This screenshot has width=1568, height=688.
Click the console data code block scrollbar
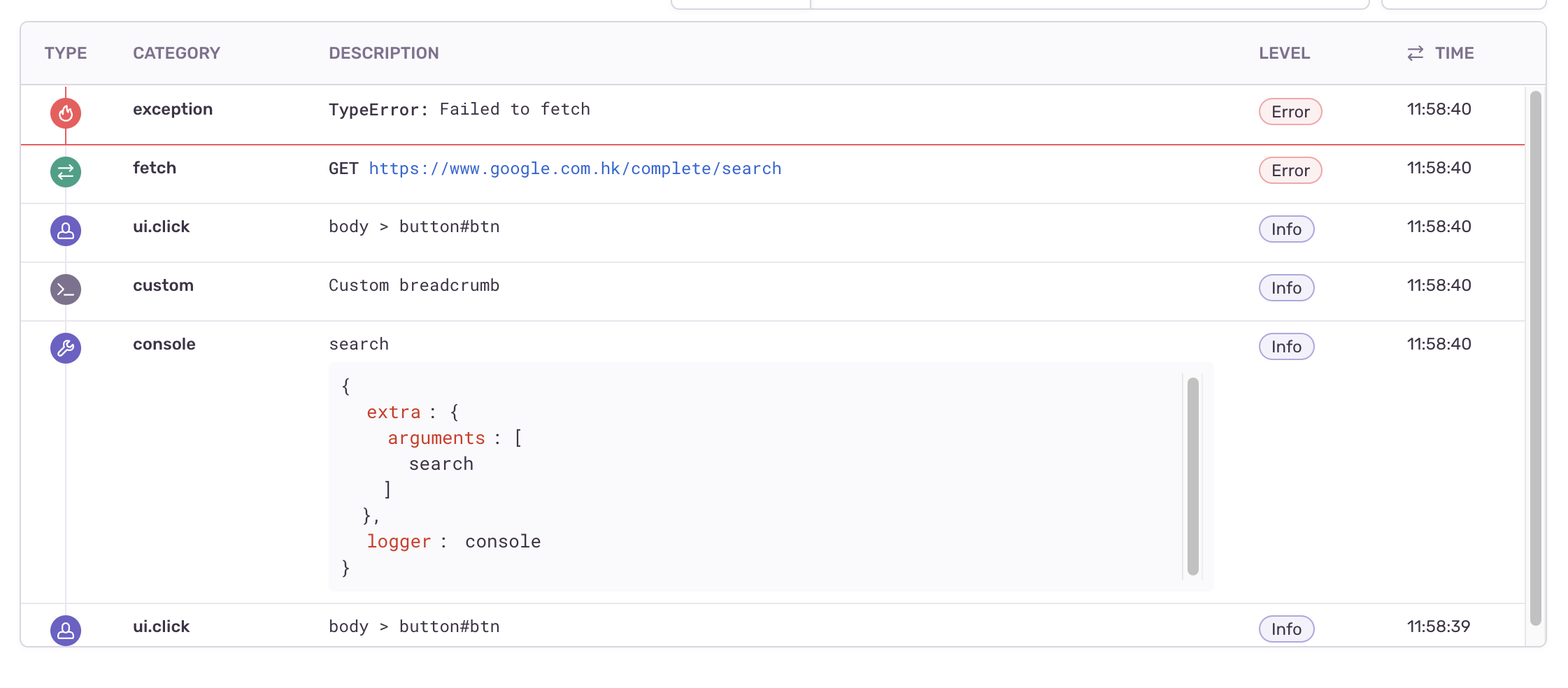1193,477
